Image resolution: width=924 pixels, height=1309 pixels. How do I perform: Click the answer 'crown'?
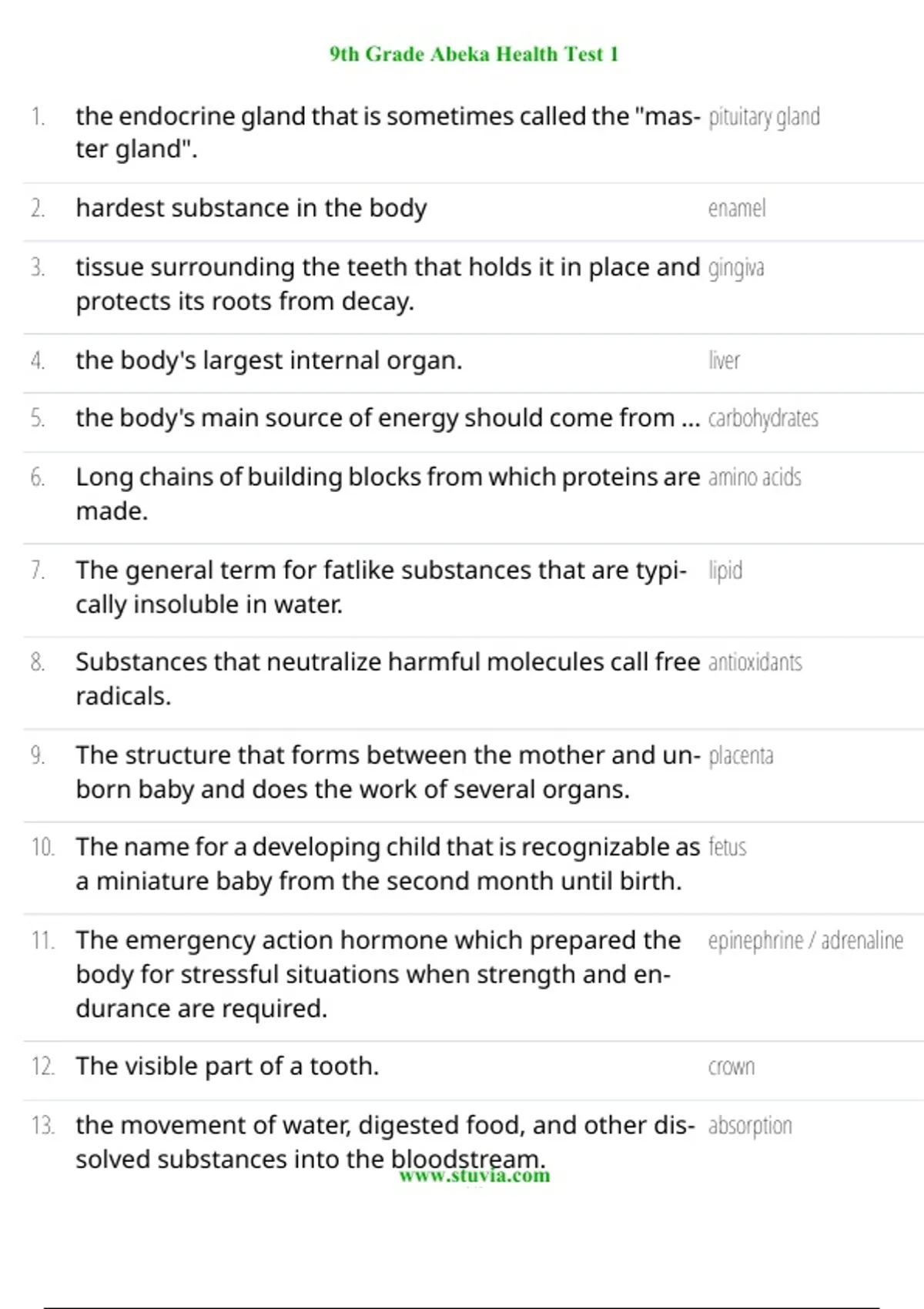point(731,1066)
